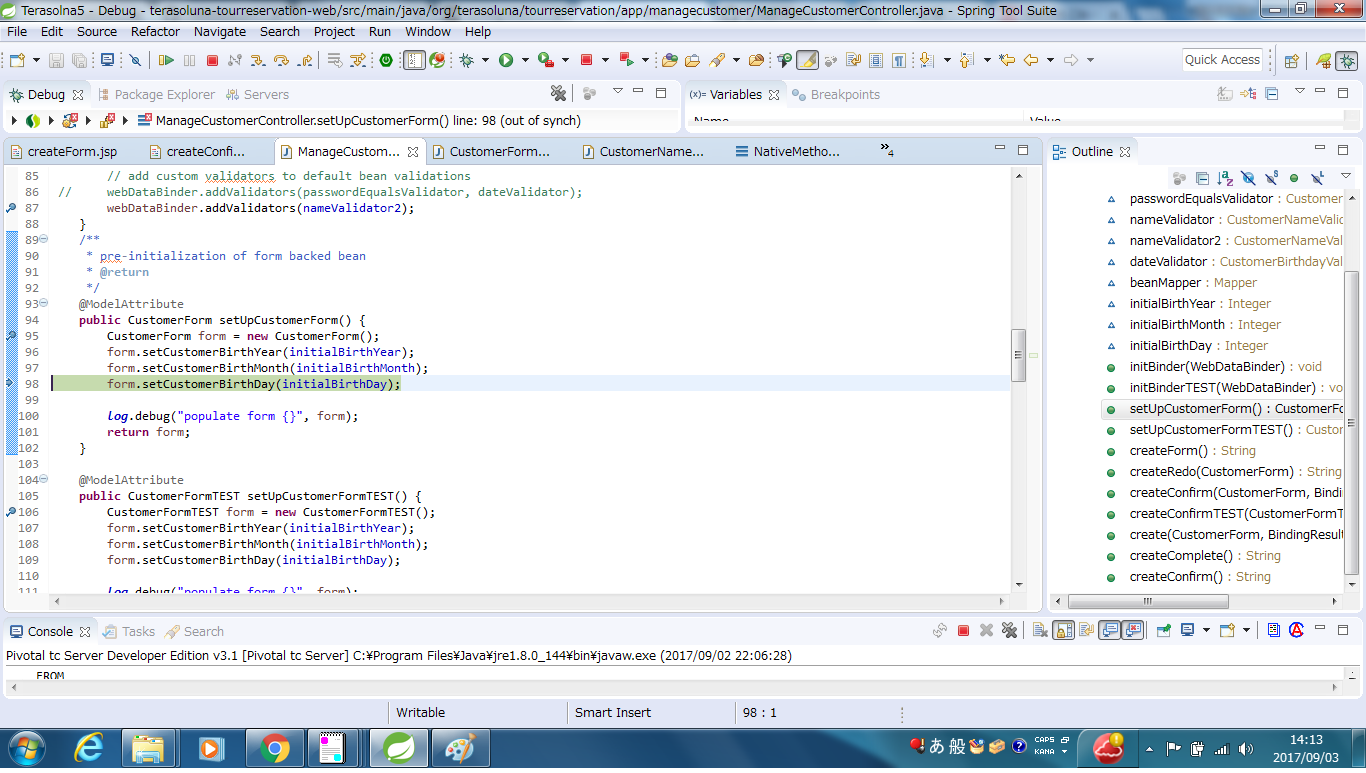Collapse the Javadoc fold at line 89
Viewport: 1366px width, 773px height.
pos(43,240)
